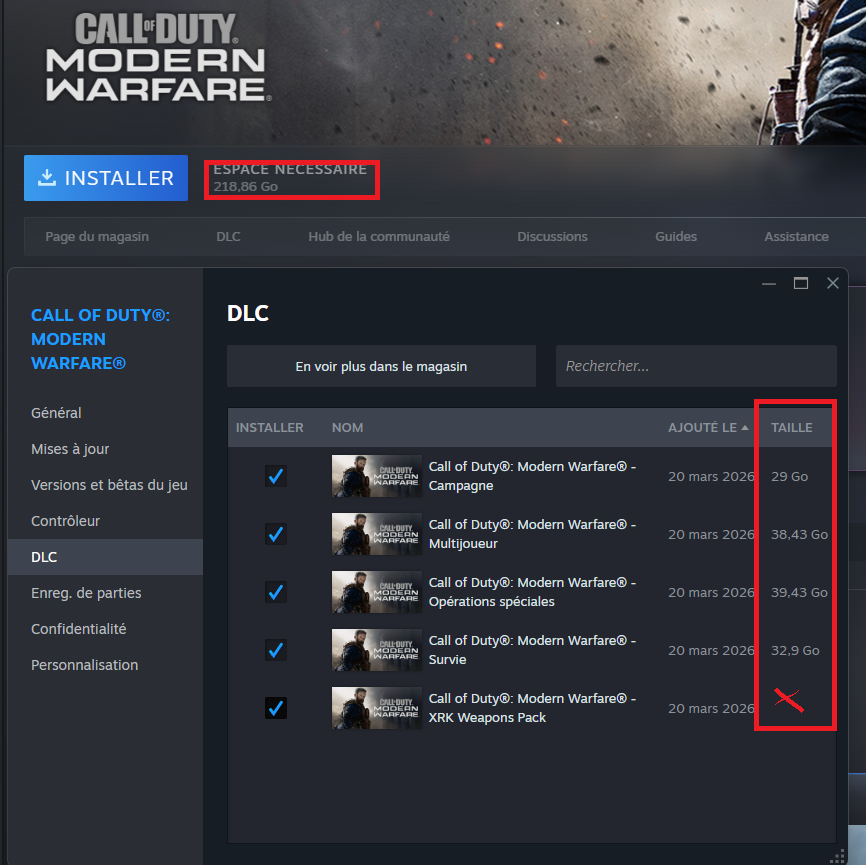
Task: Click the Multijoueur DLC thumbnail
Action: point(377,534)
